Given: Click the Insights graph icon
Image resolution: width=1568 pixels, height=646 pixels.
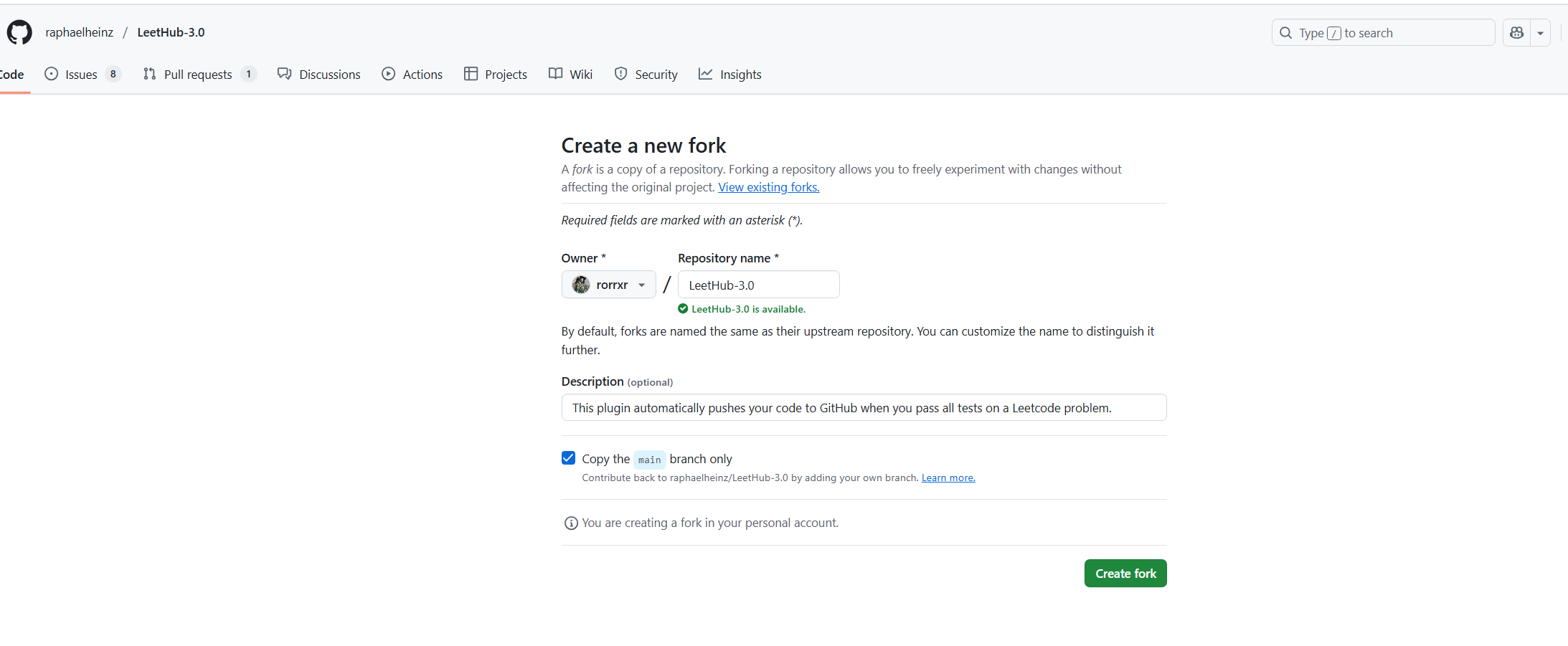Looking at the screenshot, I should 706,74.
